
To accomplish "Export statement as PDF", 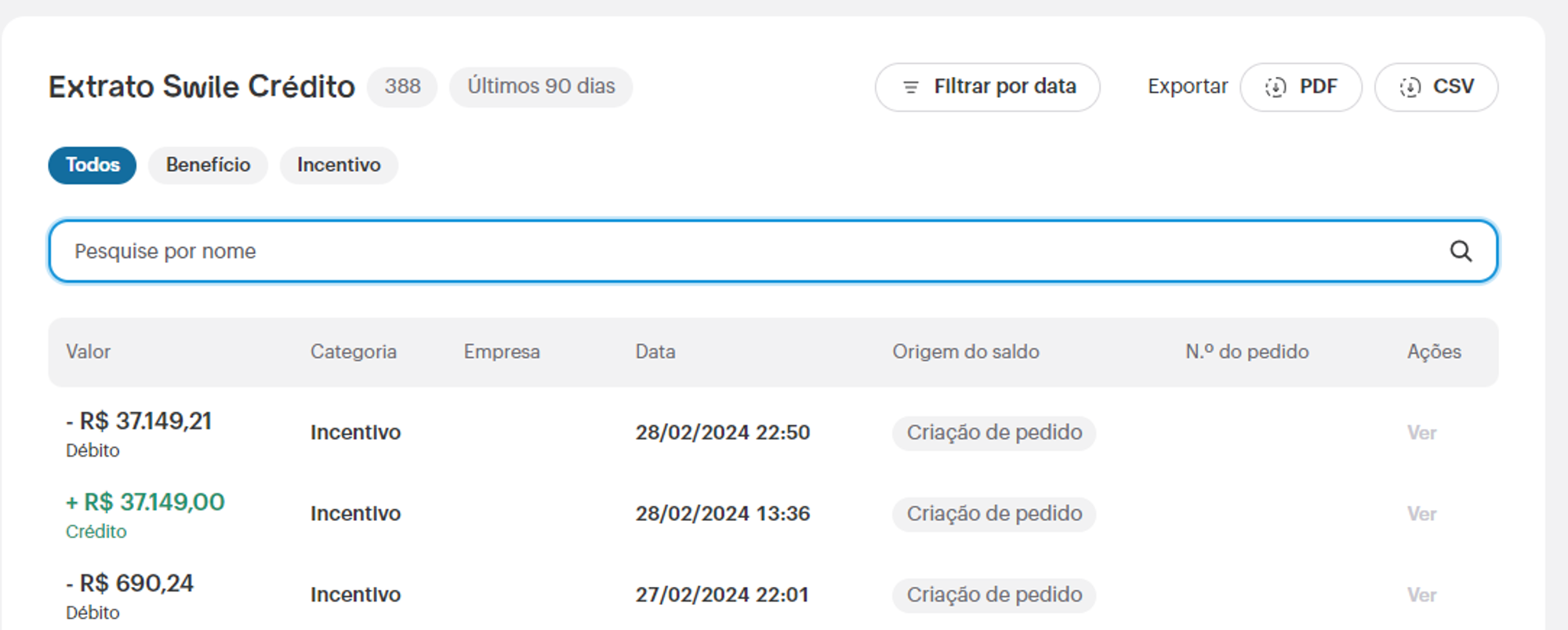I will (x=1301, y=87).
